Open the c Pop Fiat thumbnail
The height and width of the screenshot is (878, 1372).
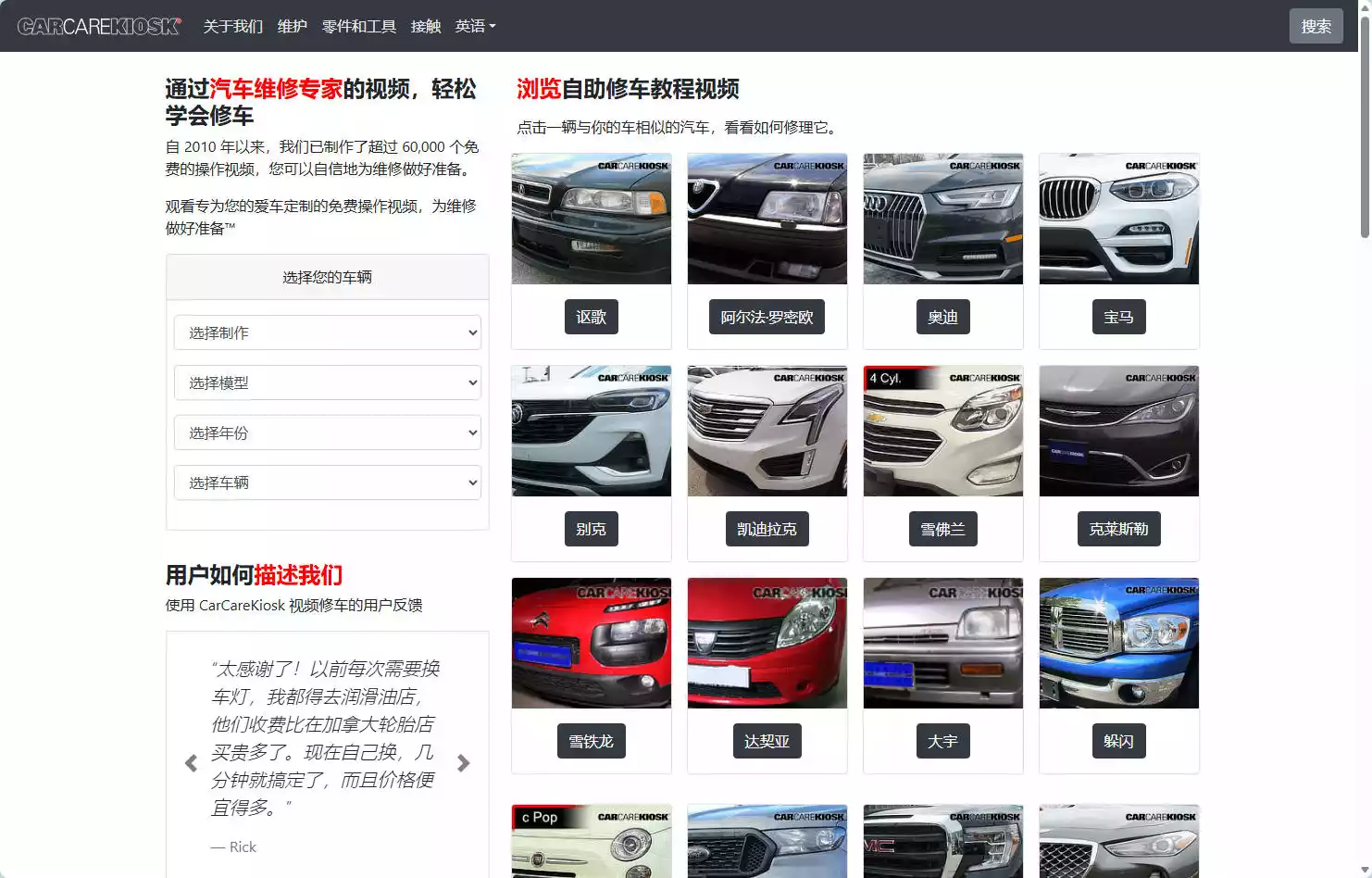[x=592, y=841]
